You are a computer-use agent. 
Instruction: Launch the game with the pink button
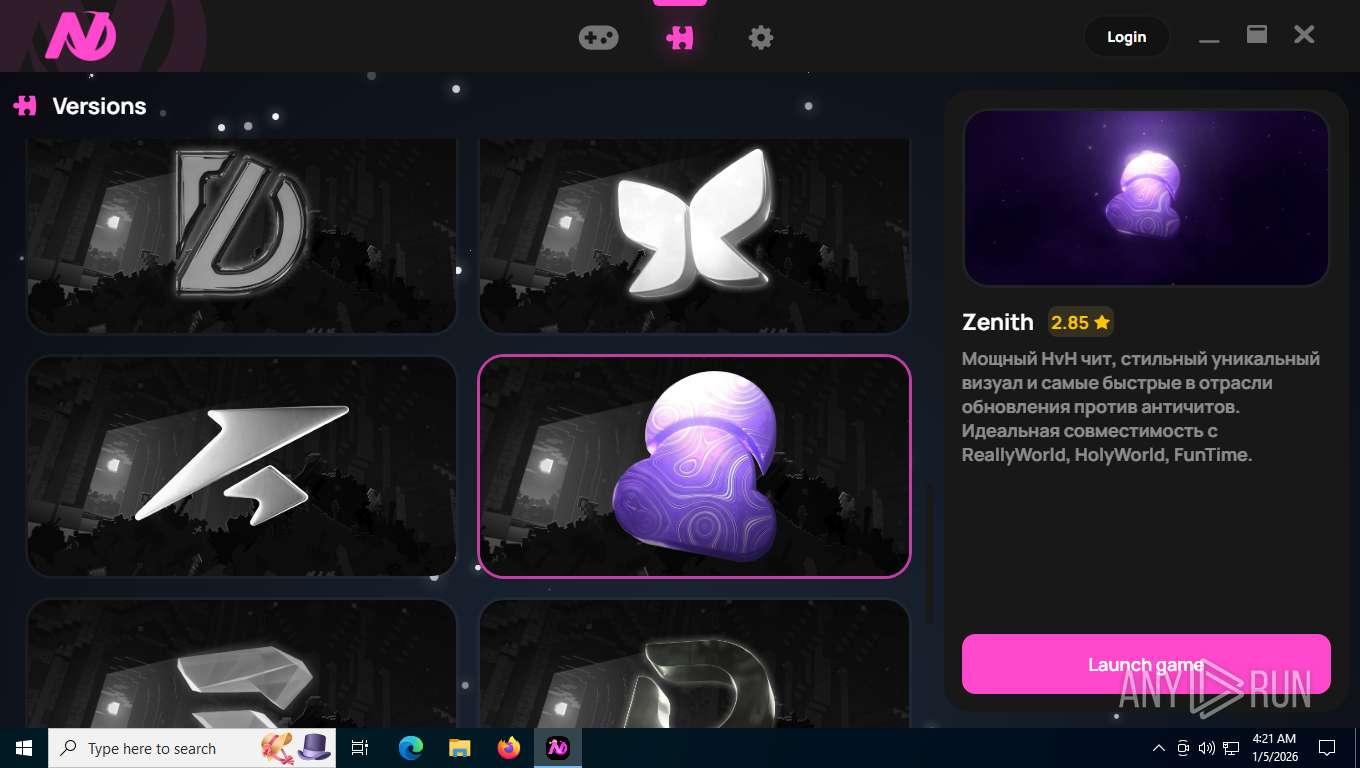(x=1146, y=664)
